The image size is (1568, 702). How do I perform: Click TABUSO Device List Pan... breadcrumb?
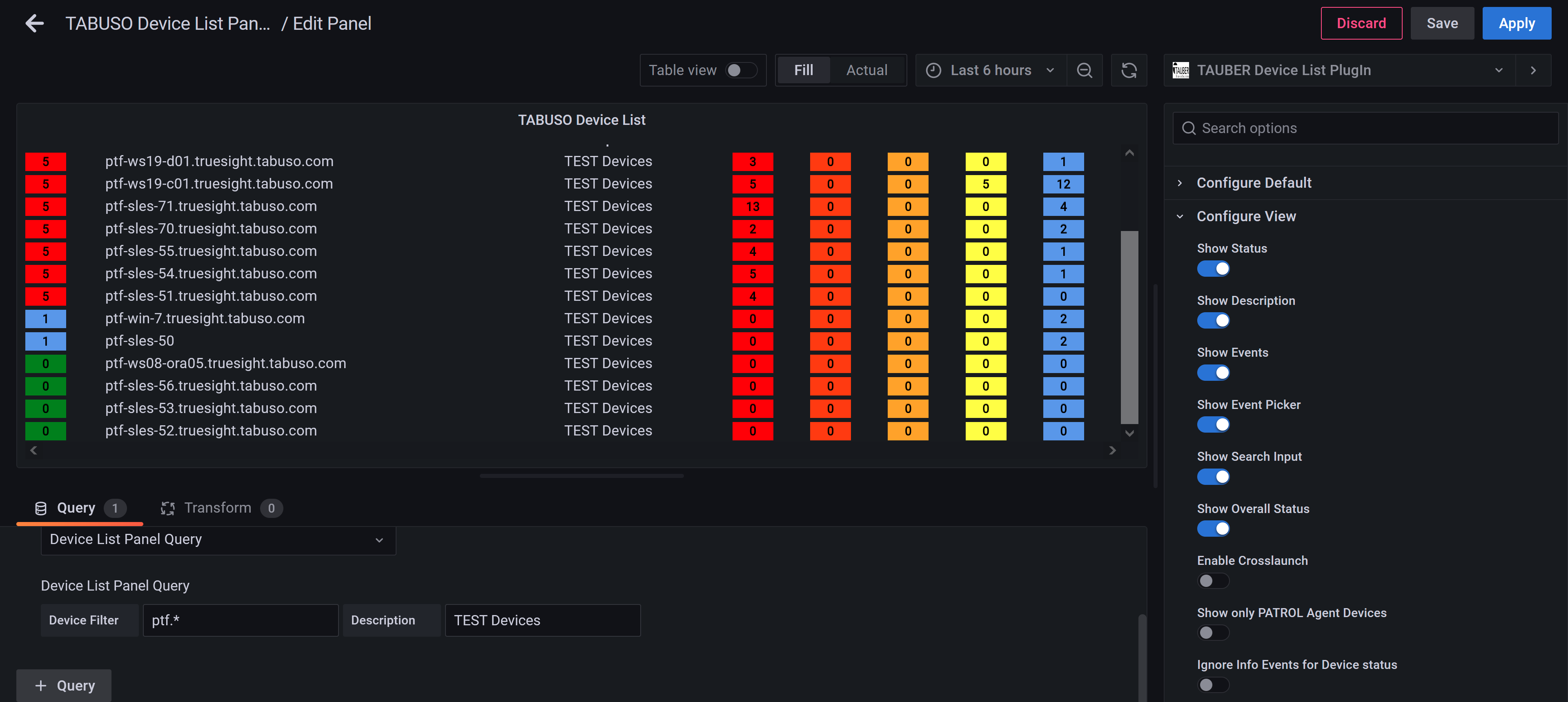167,24
